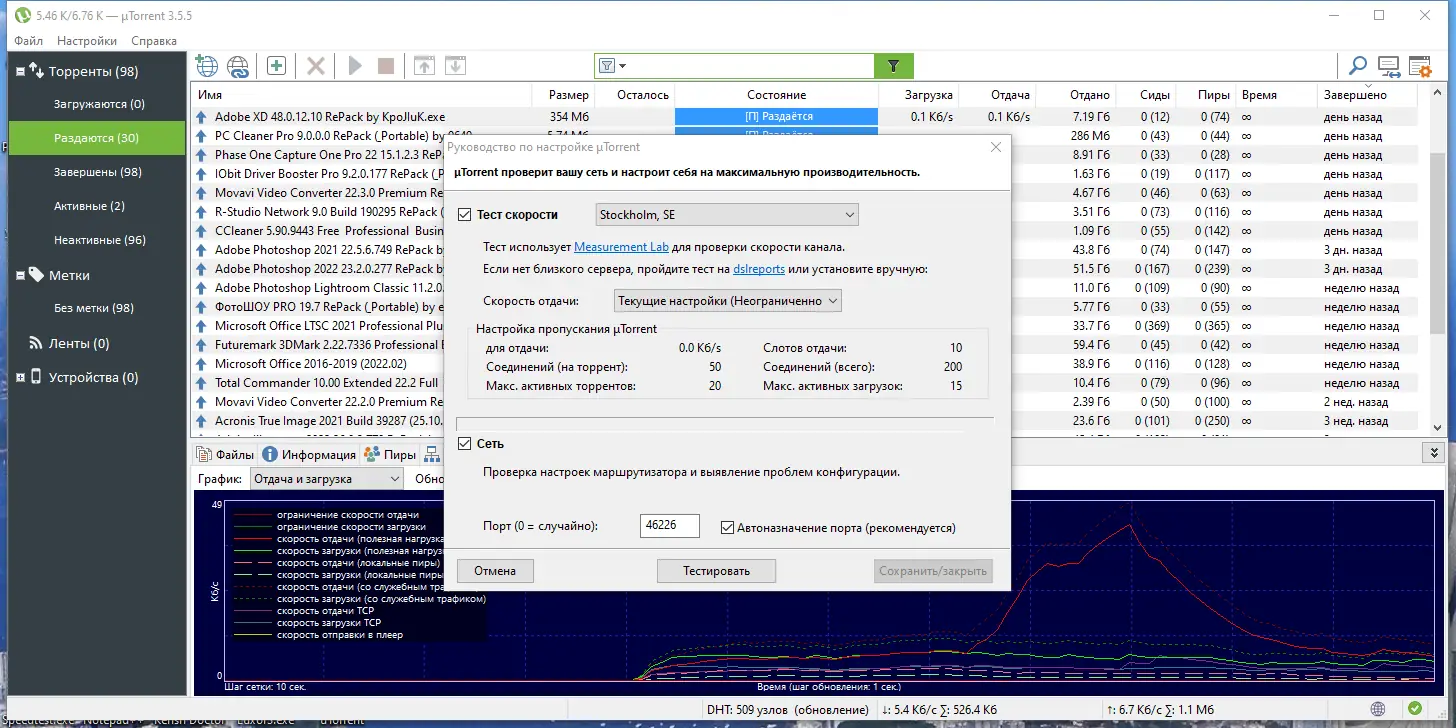Click the Пиры people tab icon
This screenshot has width=1456, height=728.
372,454
